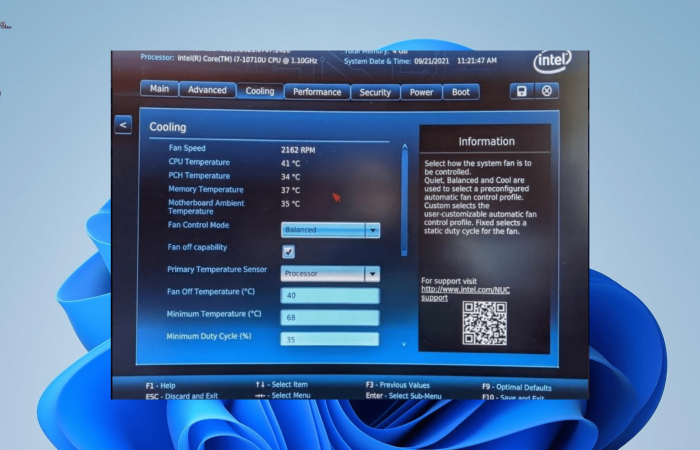Click the Primary Temperature Sensor label
This screenshot has width=700, height=450.
coord(217,269)
